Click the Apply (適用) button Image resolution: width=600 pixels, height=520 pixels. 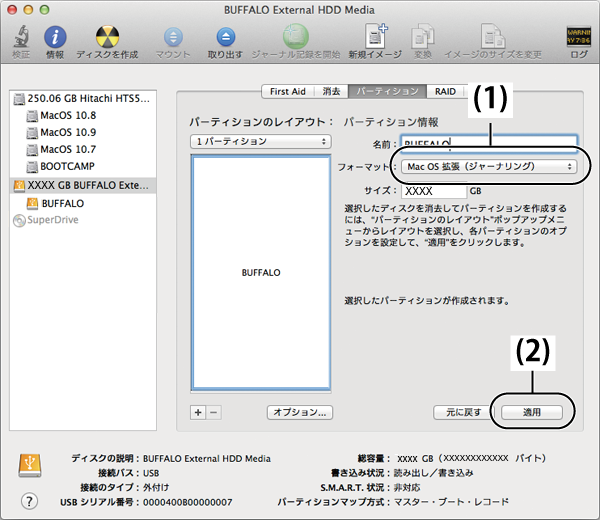tap(532, 412)
